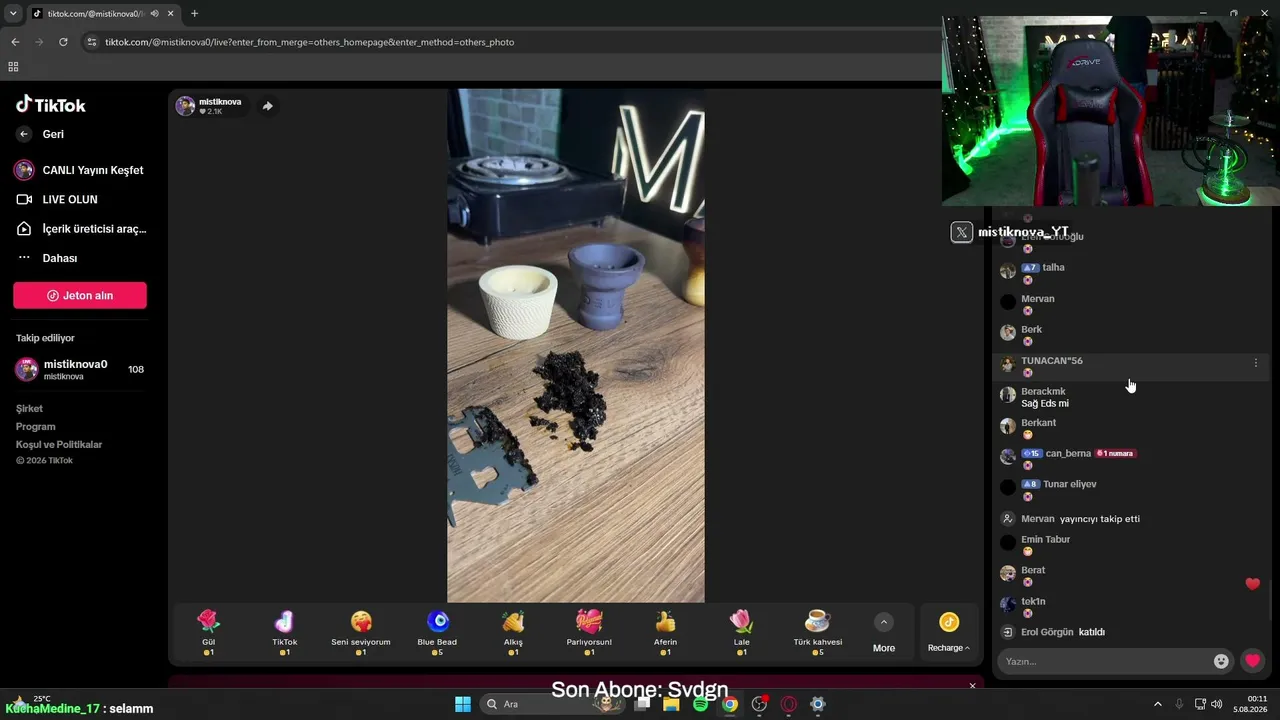Click Berackmk message Sağ Eds mi
Screen dimensions: 1280x720
pyautogui.click(x=1045, y=404)
